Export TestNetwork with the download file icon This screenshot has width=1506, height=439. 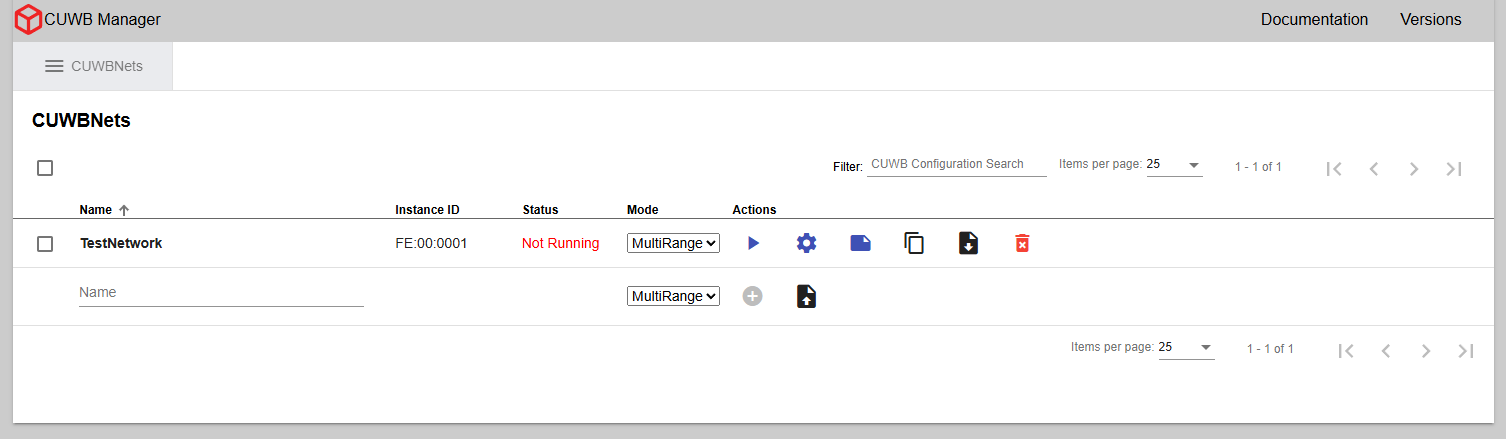pos(968,243)
